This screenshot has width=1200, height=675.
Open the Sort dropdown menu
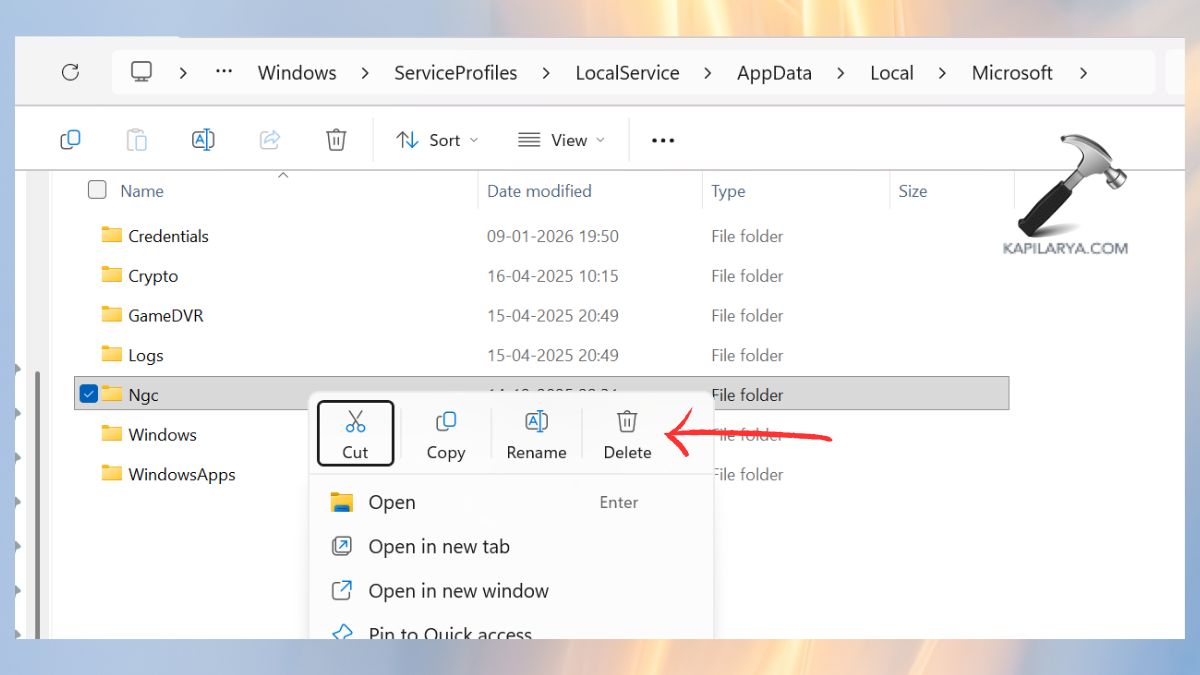coord(437,139)
